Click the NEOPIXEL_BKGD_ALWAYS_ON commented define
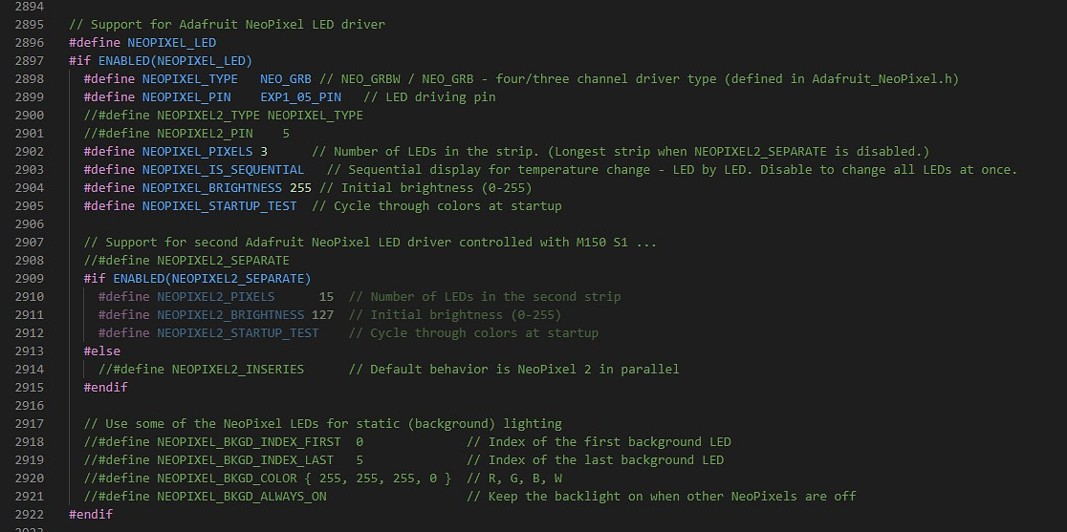1067x532 pixels. [x=205, y=497]
